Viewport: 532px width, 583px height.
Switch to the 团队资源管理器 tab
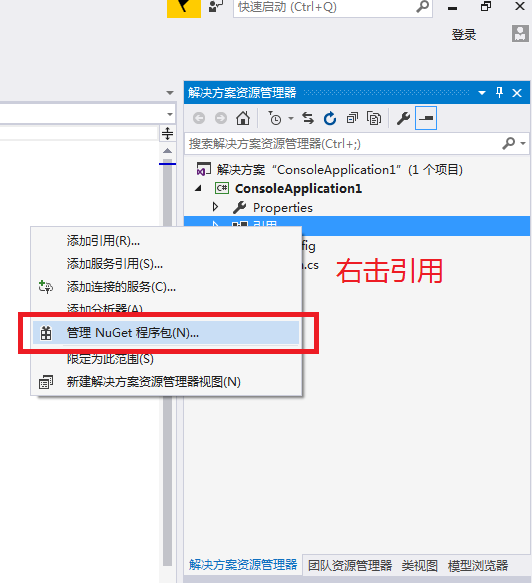350,566
